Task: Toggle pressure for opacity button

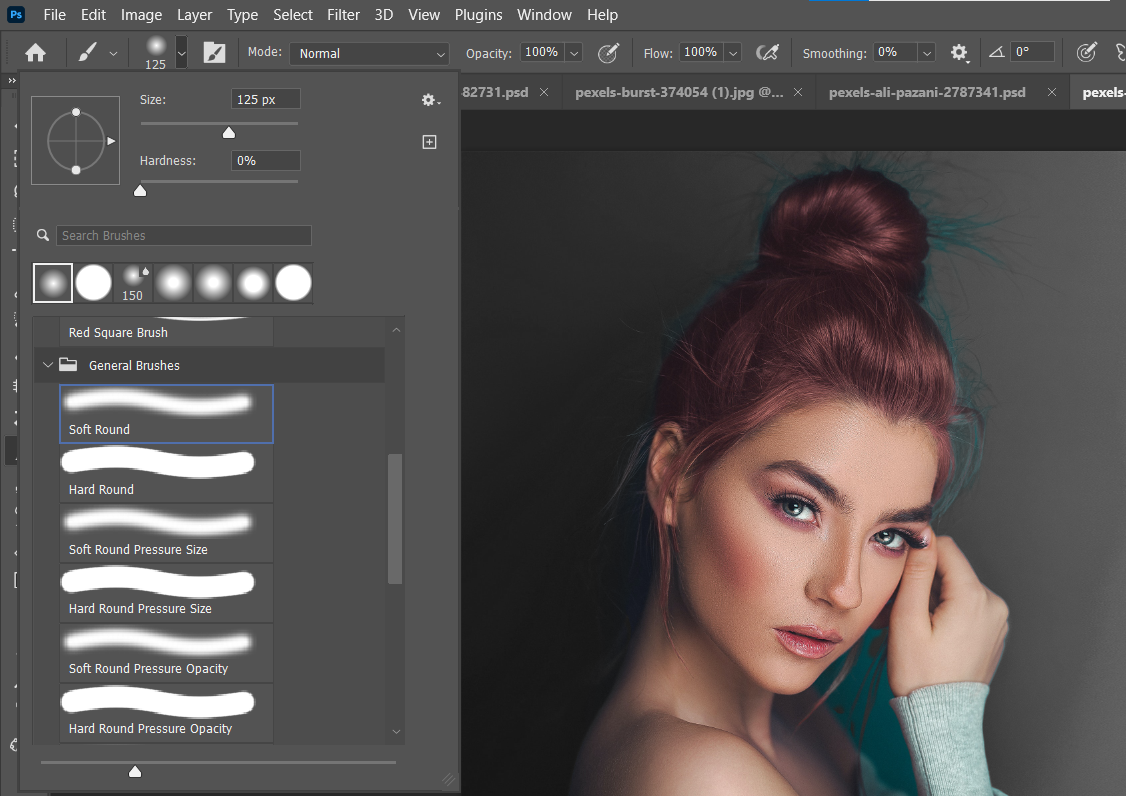Action: point(608,53)
